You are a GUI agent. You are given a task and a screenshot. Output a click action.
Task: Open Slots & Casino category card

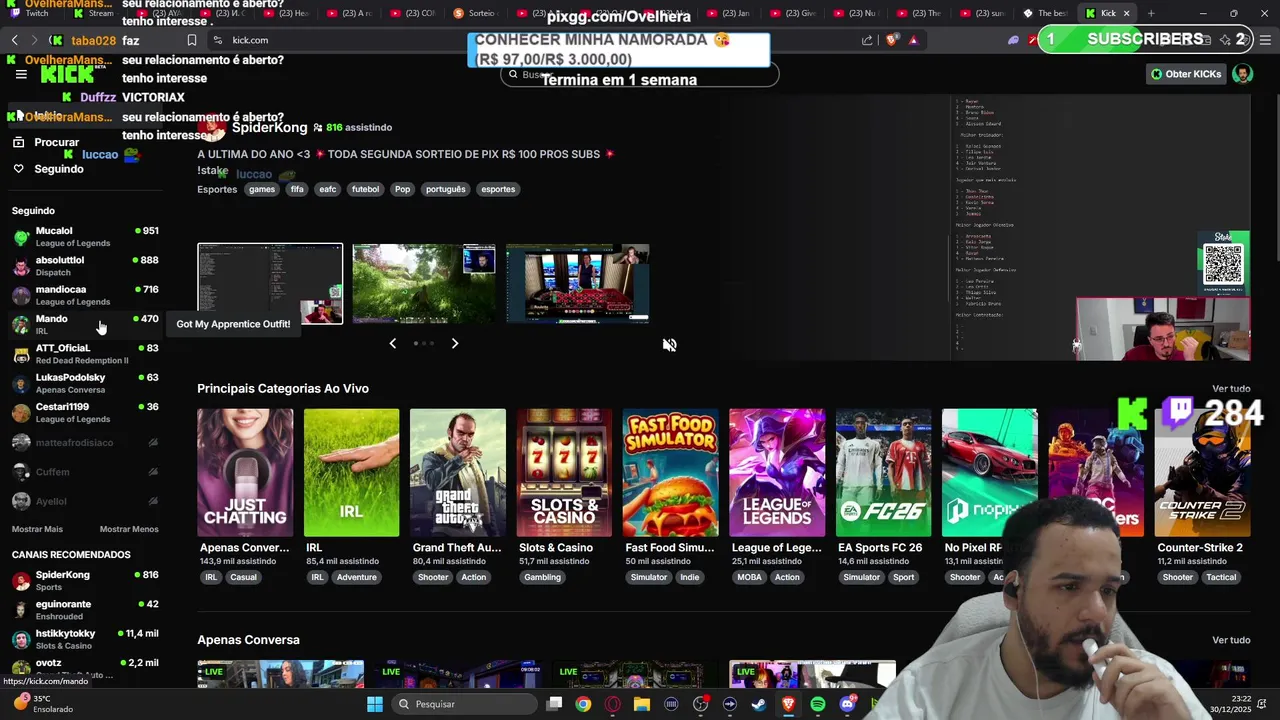pyautogui.click(x=564, y=472)
